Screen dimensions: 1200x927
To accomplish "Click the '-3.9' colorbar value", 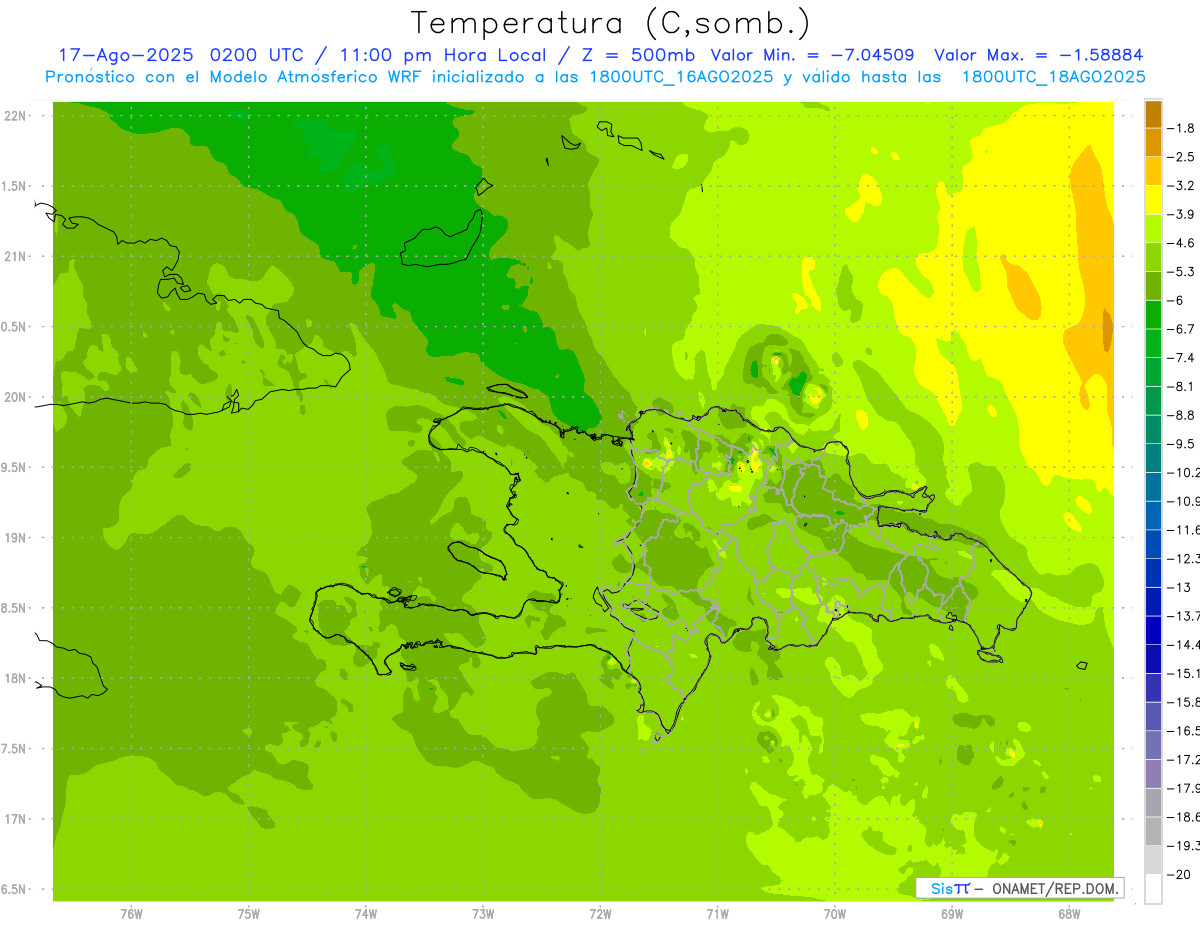I will (x=1182, y=214).
